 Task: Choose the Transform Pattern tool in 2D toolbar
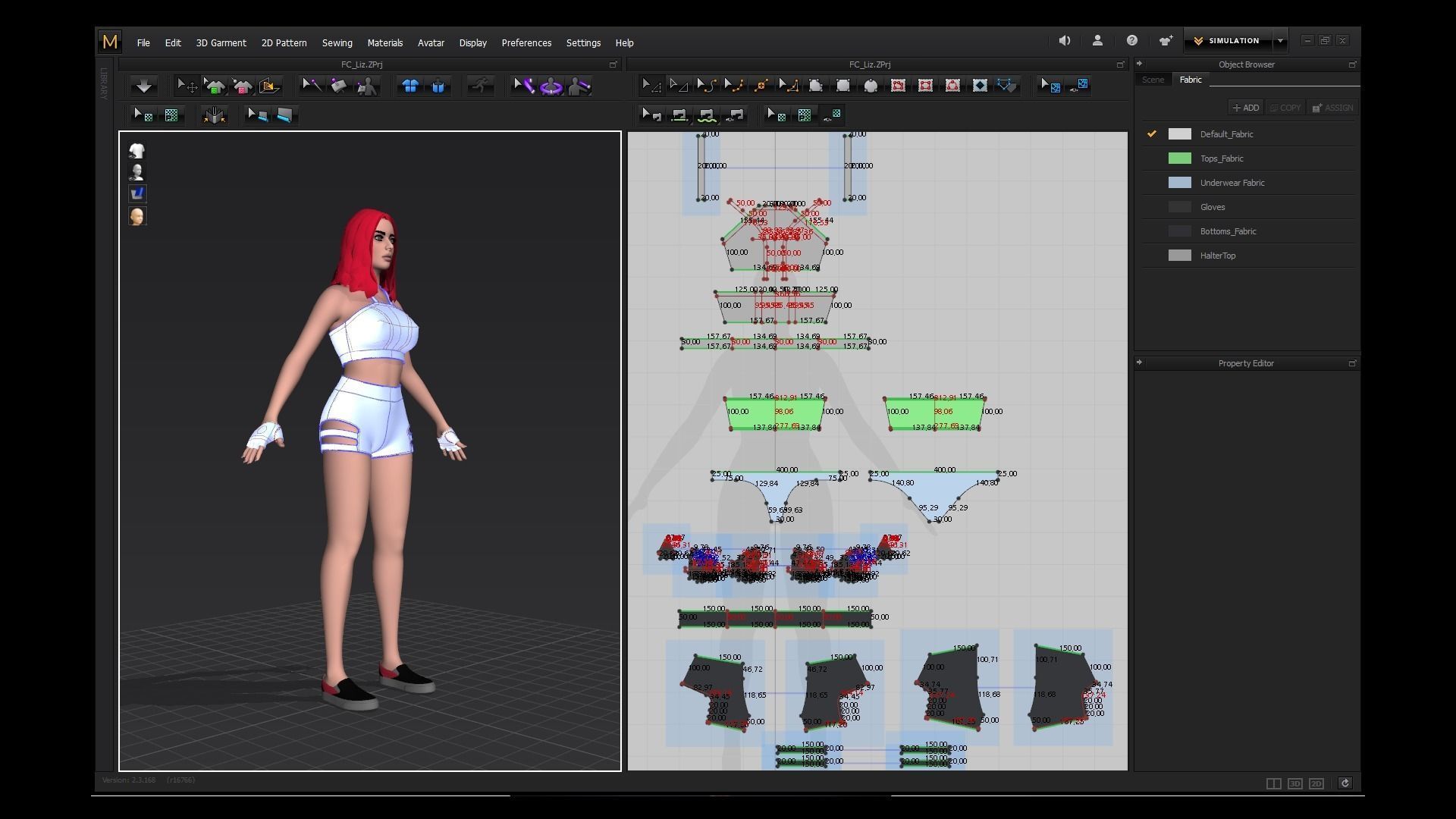point(679,86)
